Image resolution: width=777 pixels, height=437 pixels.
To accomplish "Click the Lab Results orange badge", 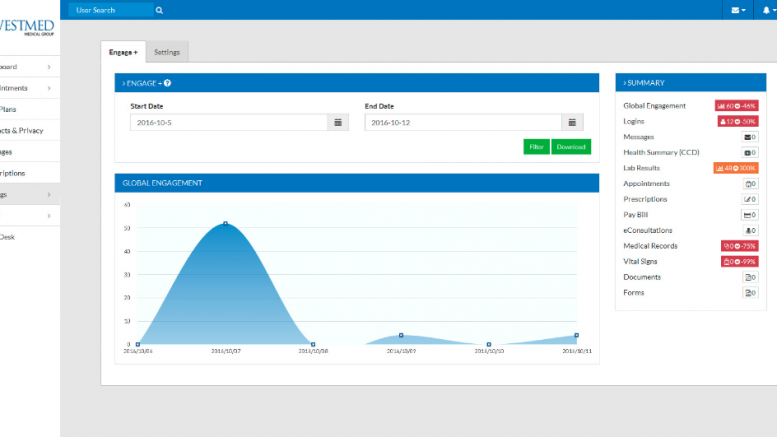I will 736,168.
